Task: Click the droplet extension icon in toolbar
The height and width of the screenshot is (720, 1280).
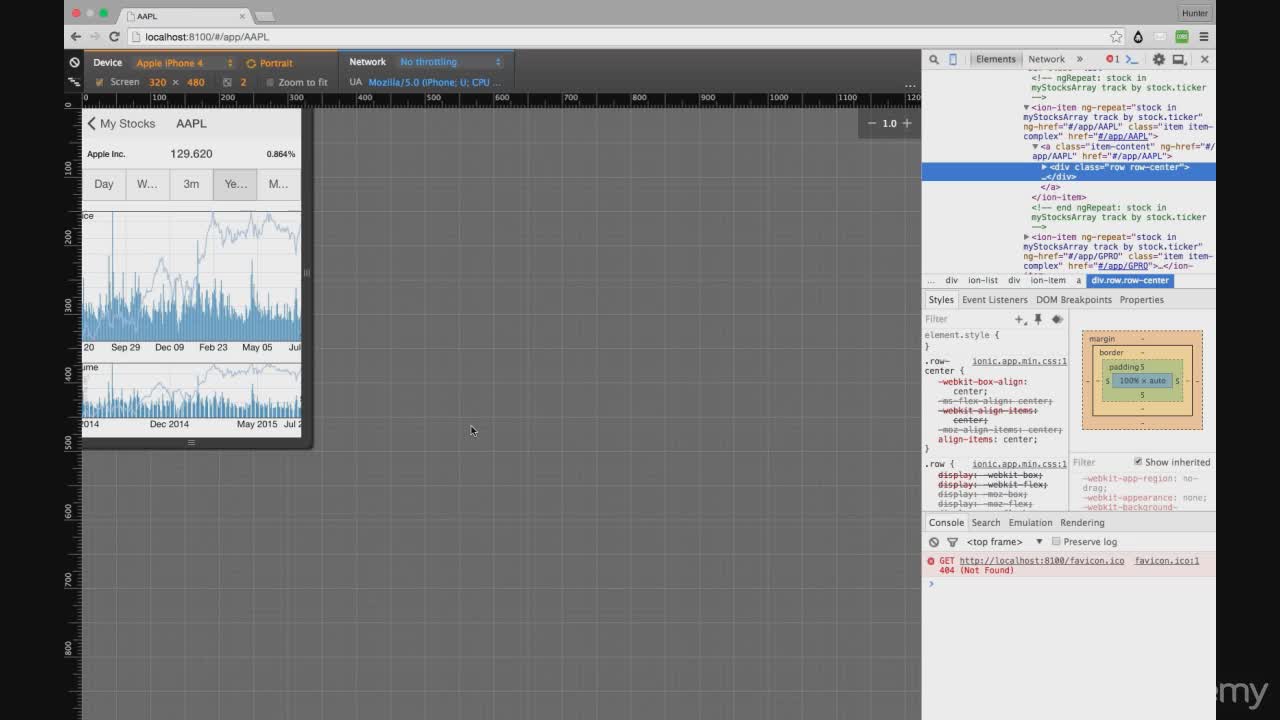Action: pyautogui.click(x=1138, y=37)
